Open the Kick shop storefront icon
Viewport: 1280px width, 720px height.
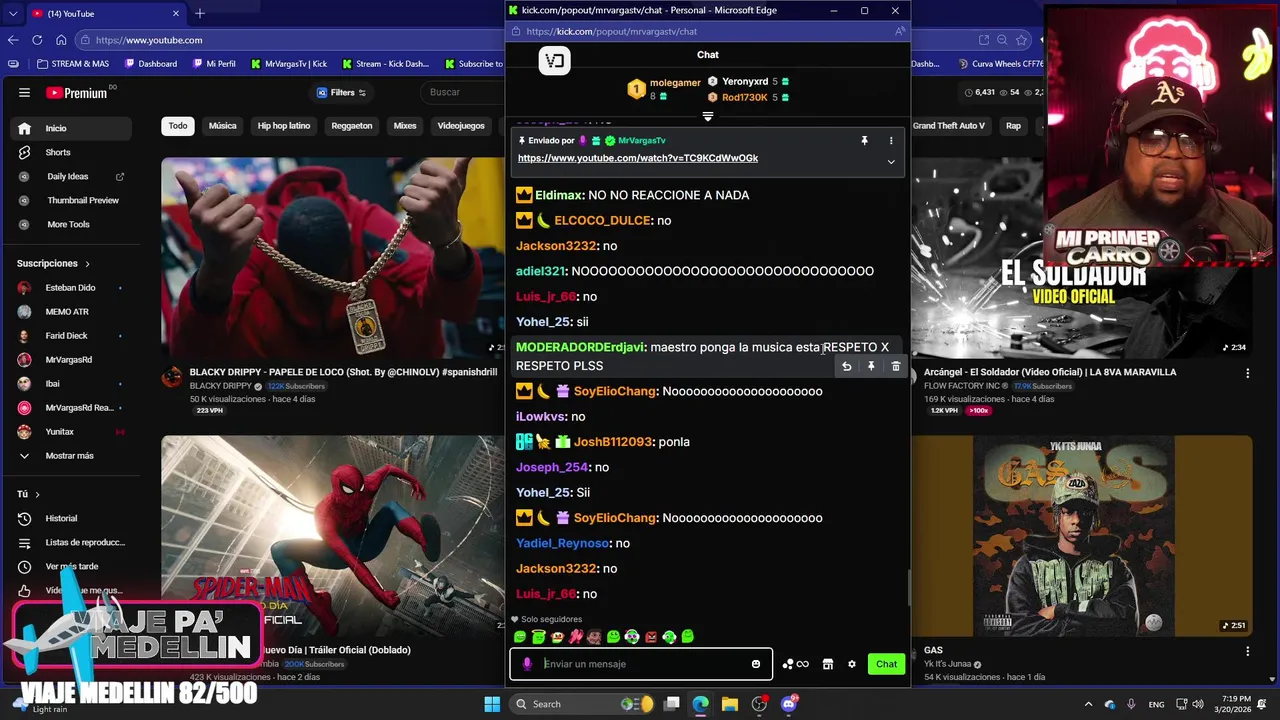pyautogui.click(x=828, y=664)
